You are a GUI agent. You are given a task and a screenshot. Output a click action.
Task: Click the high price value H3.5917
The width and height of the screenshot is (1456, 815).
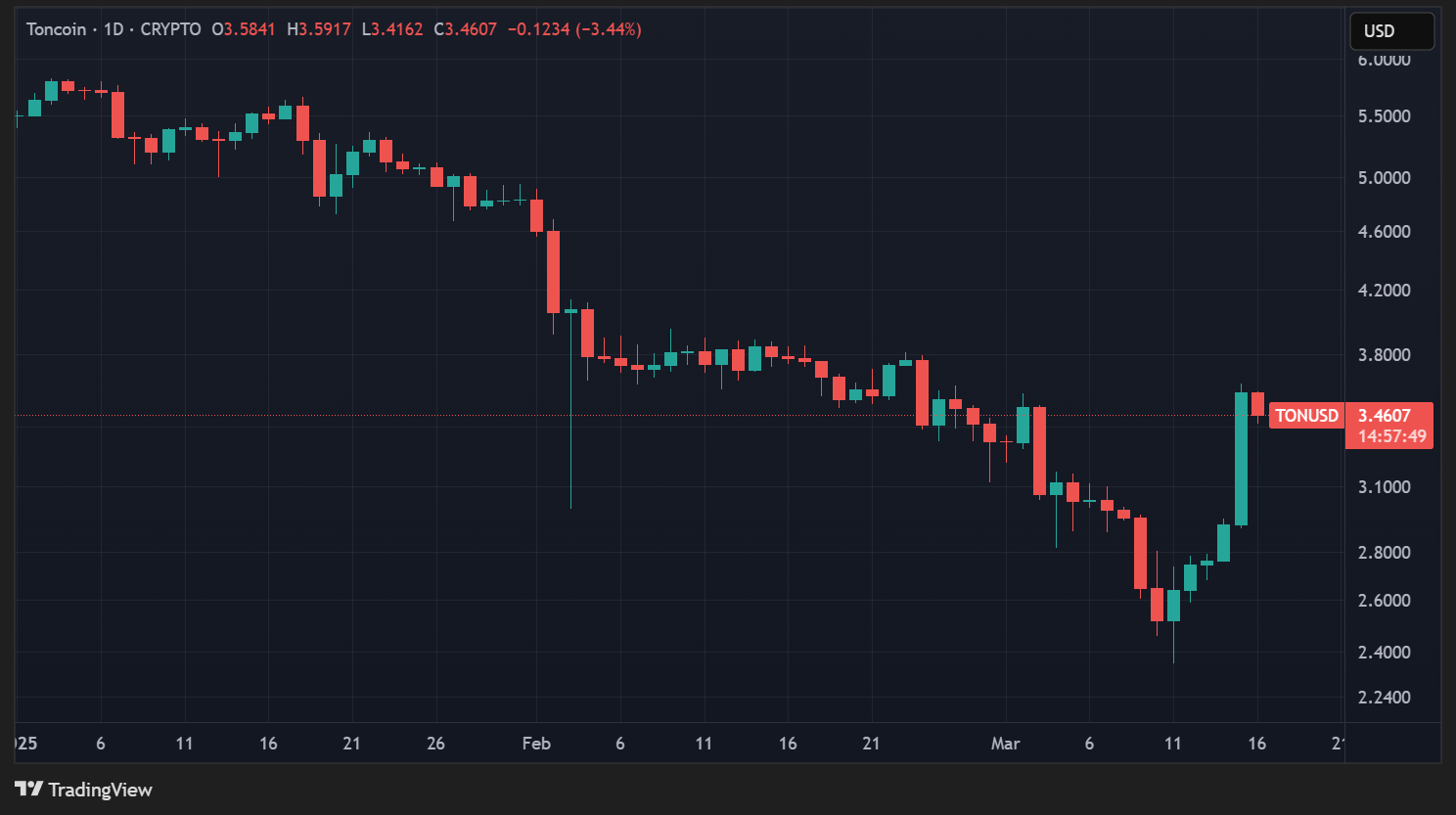319,29
